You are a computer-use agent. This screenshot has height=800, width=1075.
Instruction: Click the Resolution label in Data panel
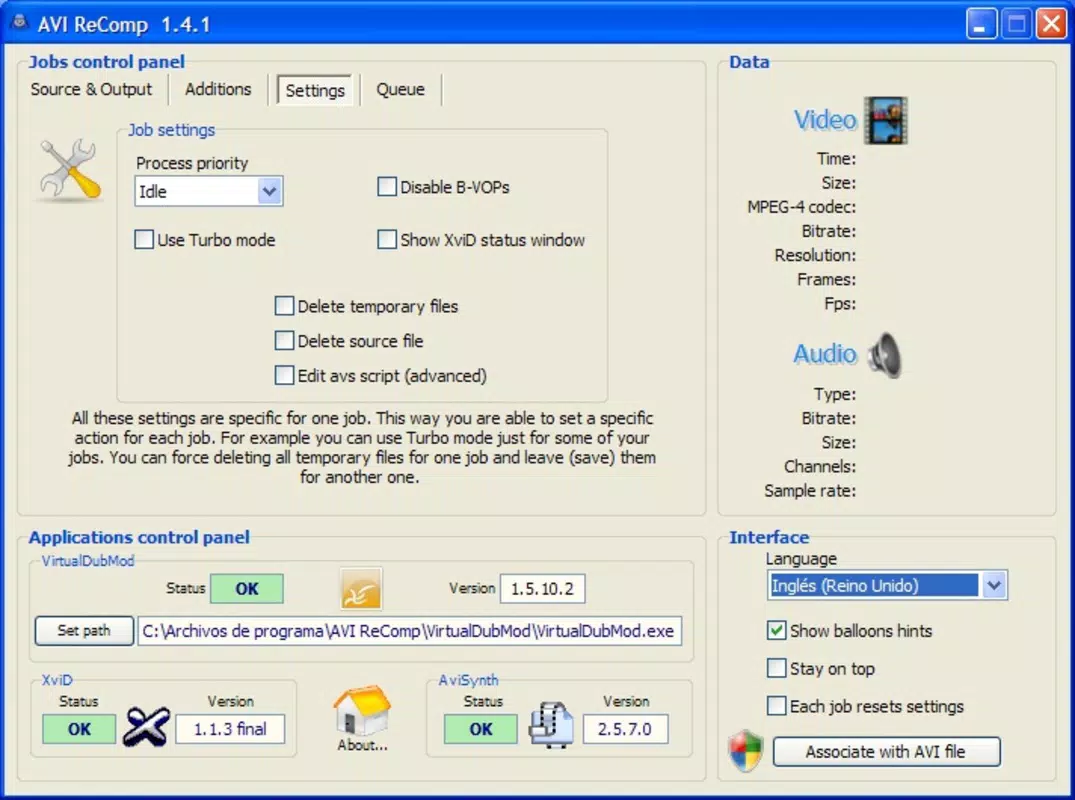tap(815, 255)
